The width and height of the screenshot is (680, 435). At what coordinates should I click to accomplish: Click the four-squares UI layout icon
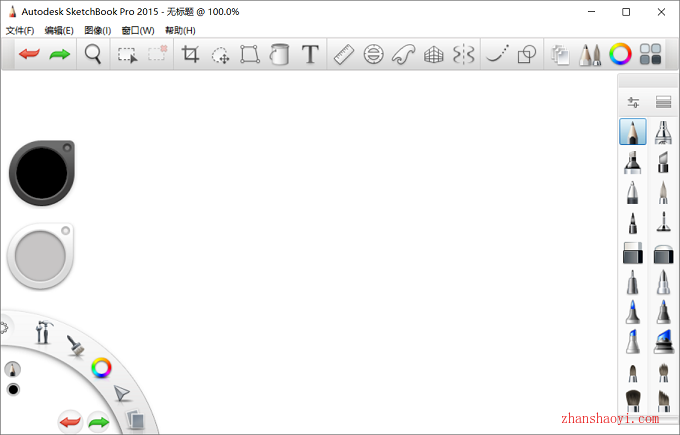650,54
